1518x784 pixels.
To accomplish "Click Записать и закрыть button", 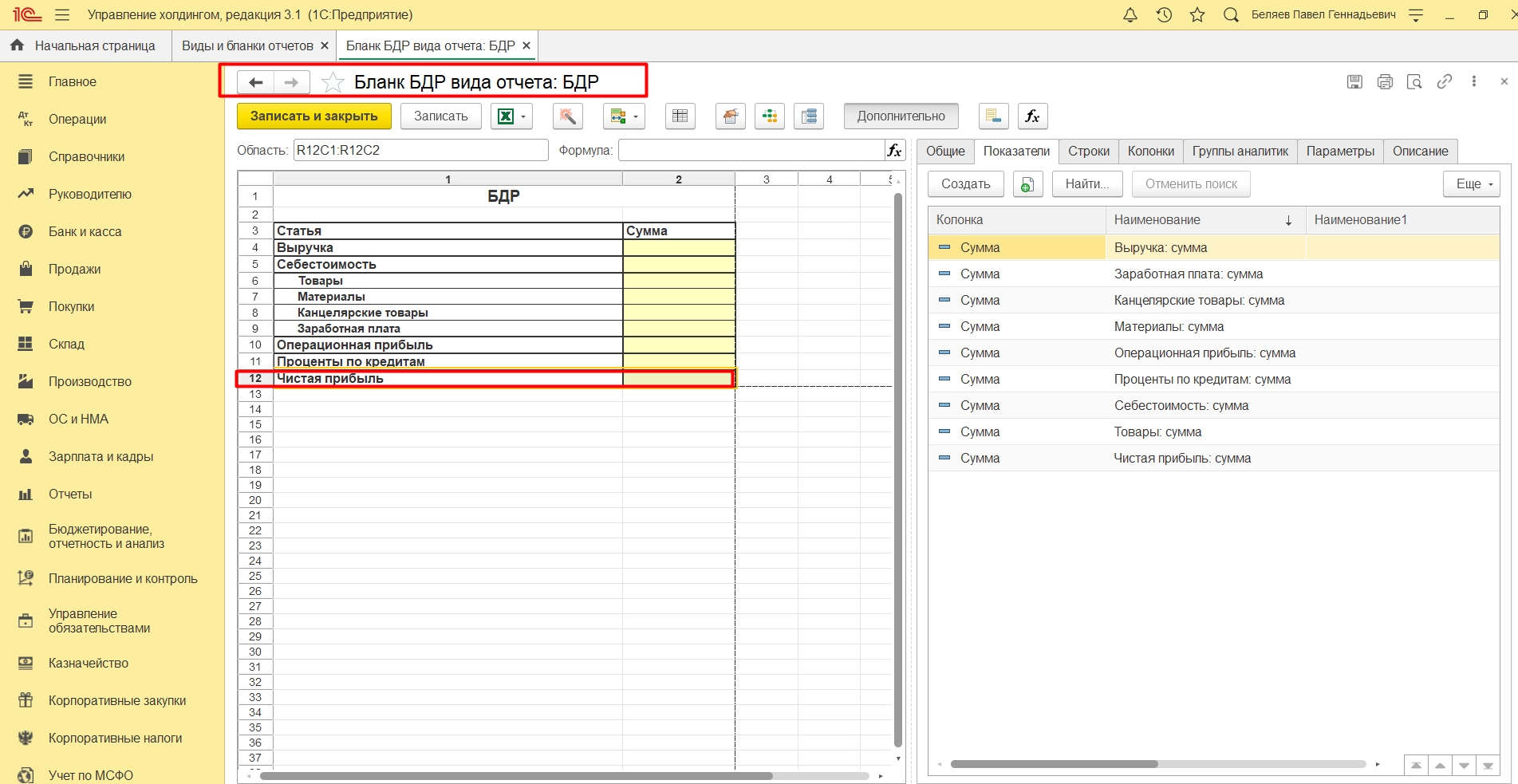I will tap(313, 116).
